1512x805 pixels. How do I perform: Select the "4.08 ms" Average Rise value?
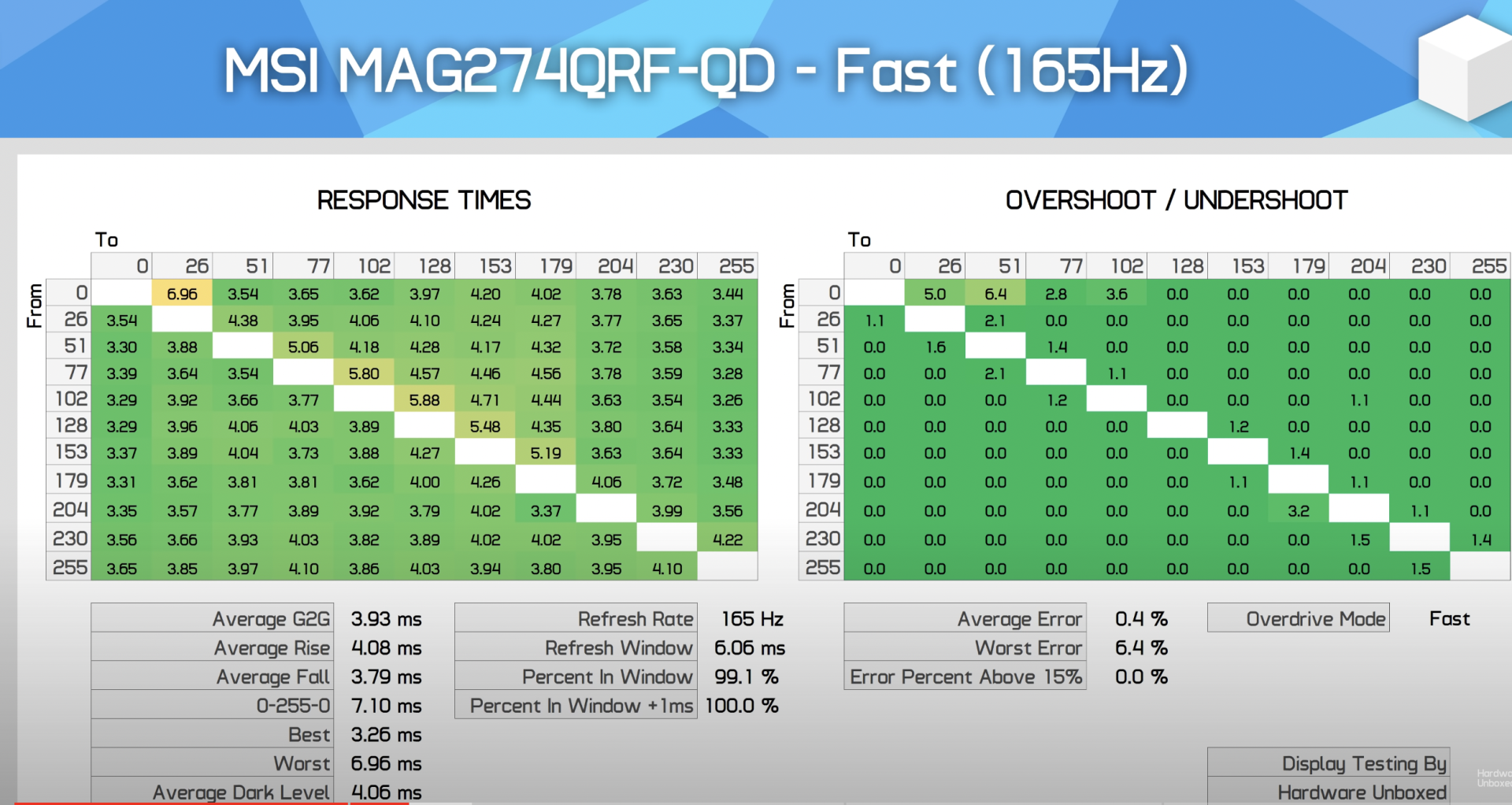(x=386, y=648)
